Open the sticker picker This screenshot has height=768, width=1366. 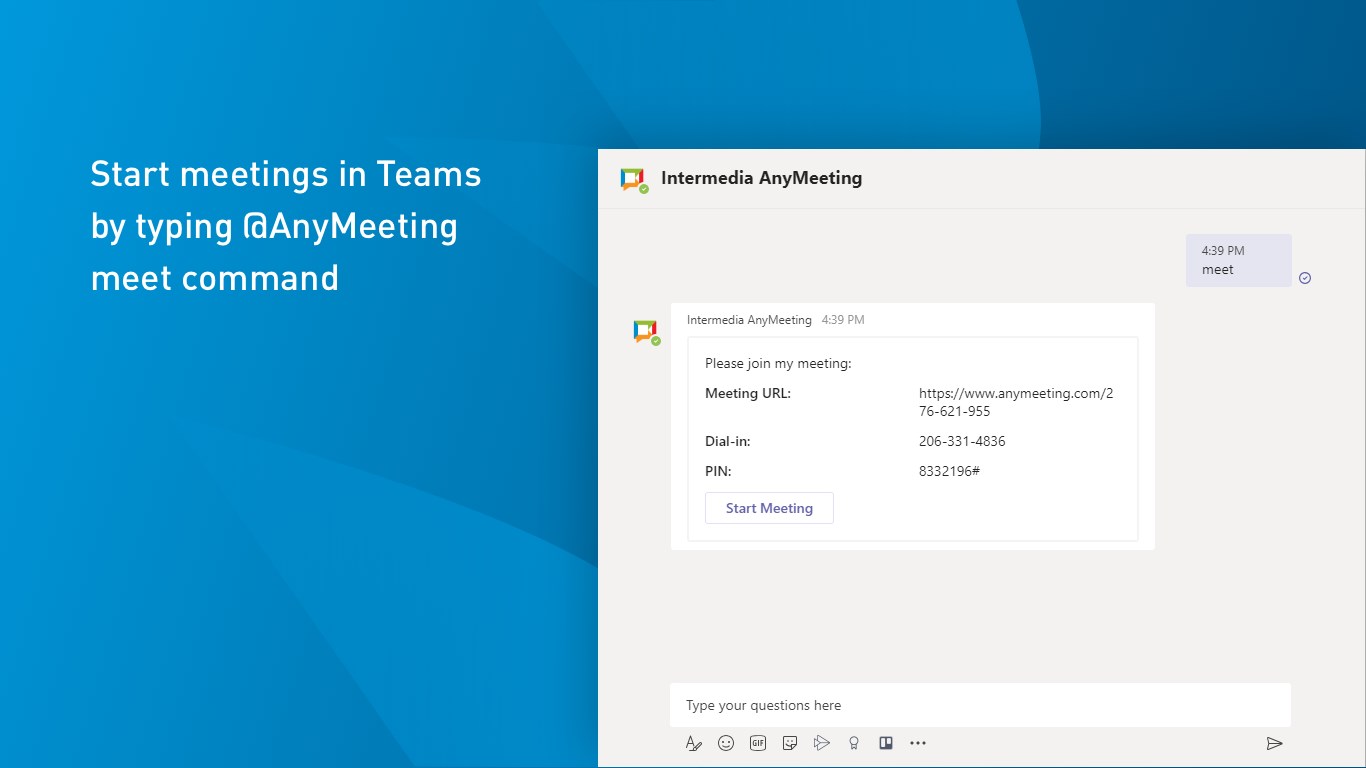(790, 743)
